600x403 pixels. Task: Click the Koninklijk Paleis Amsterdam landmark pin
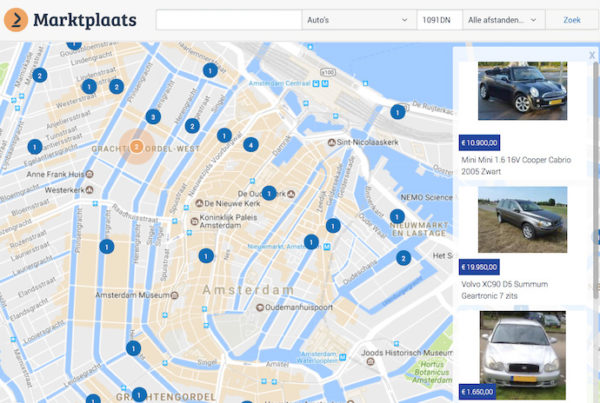click(x=194, y=221)
